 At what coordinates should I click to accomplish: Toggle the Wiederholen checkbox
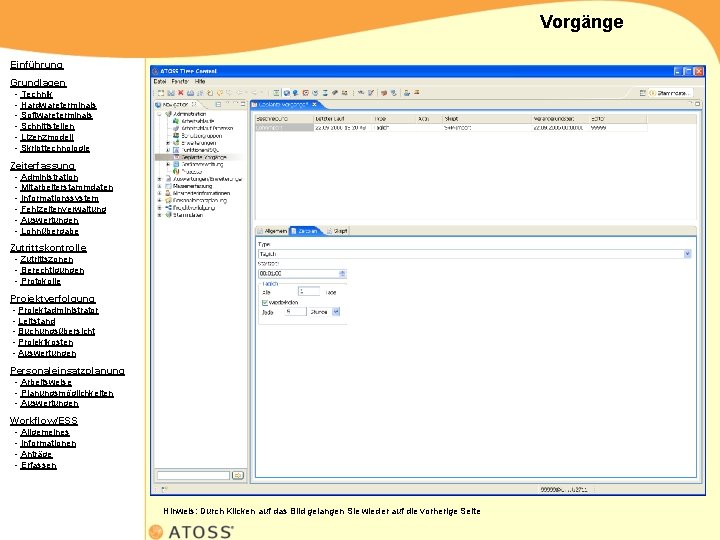[x=264, y=303]
